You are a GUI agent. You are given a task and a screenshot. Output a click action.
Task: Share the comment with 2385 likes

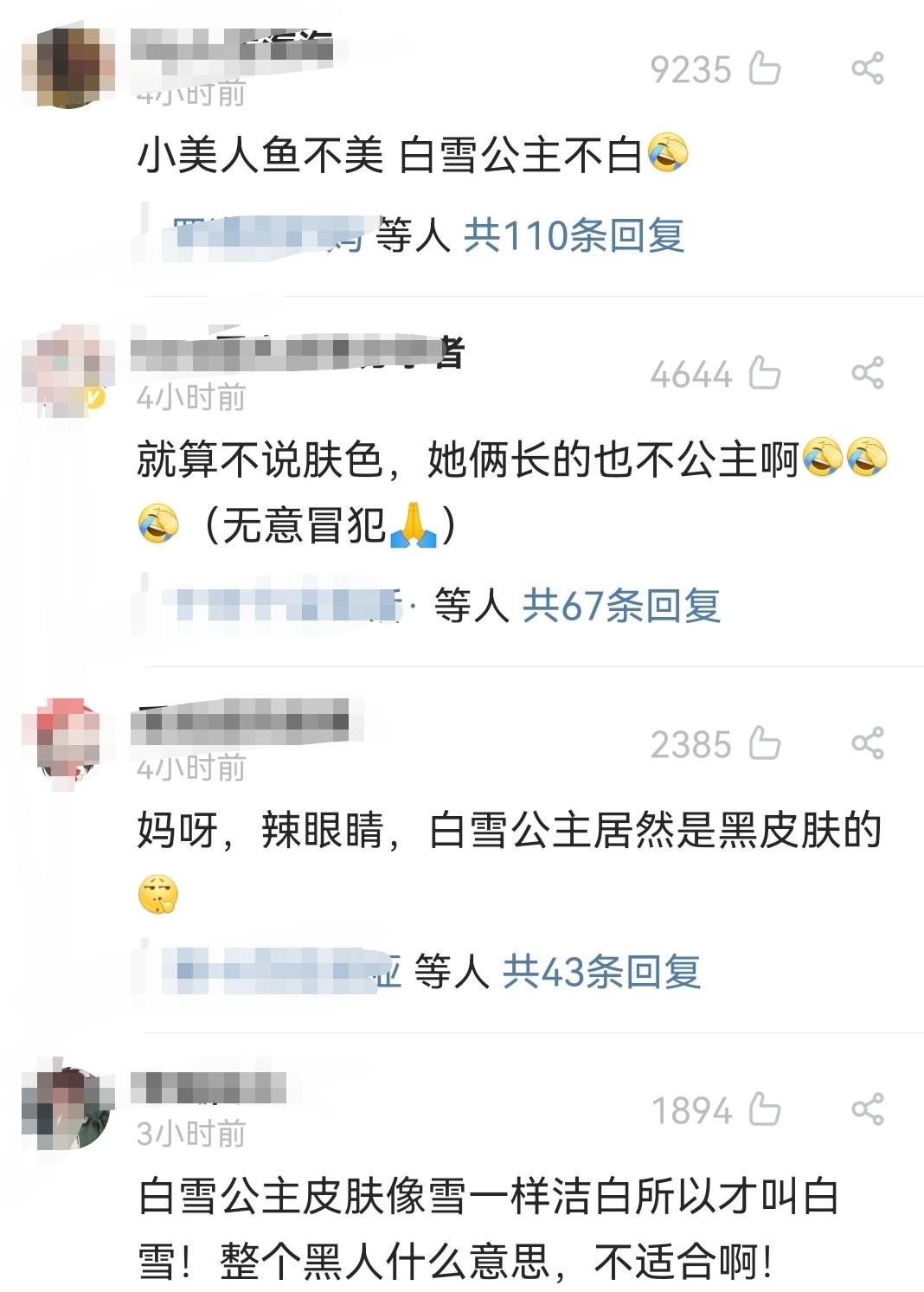(x=868, y=743)
